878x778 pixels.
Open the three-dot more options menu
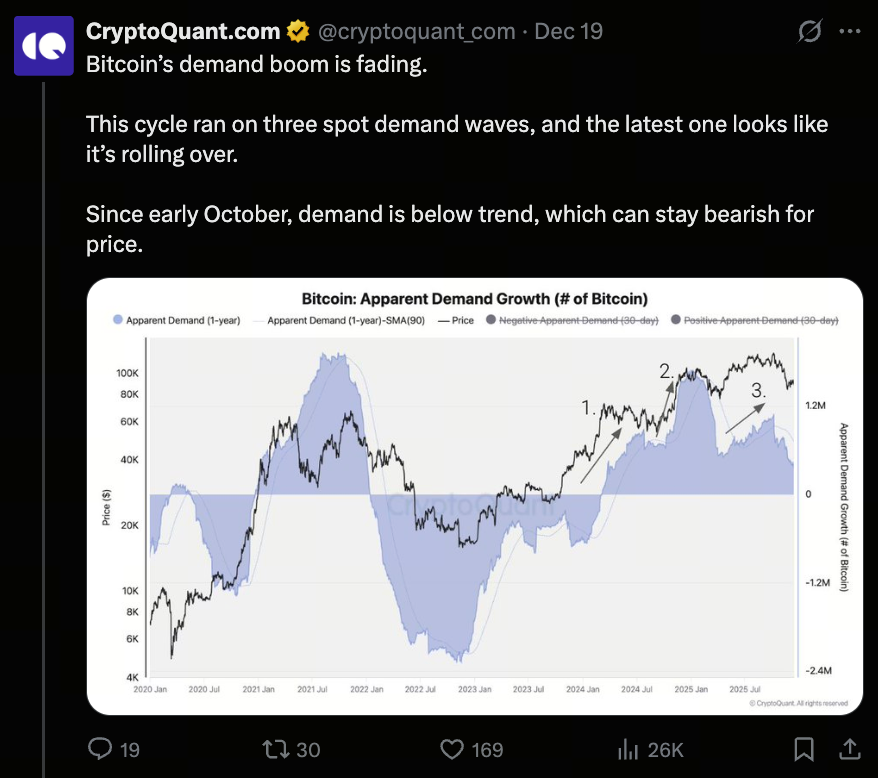849,32
